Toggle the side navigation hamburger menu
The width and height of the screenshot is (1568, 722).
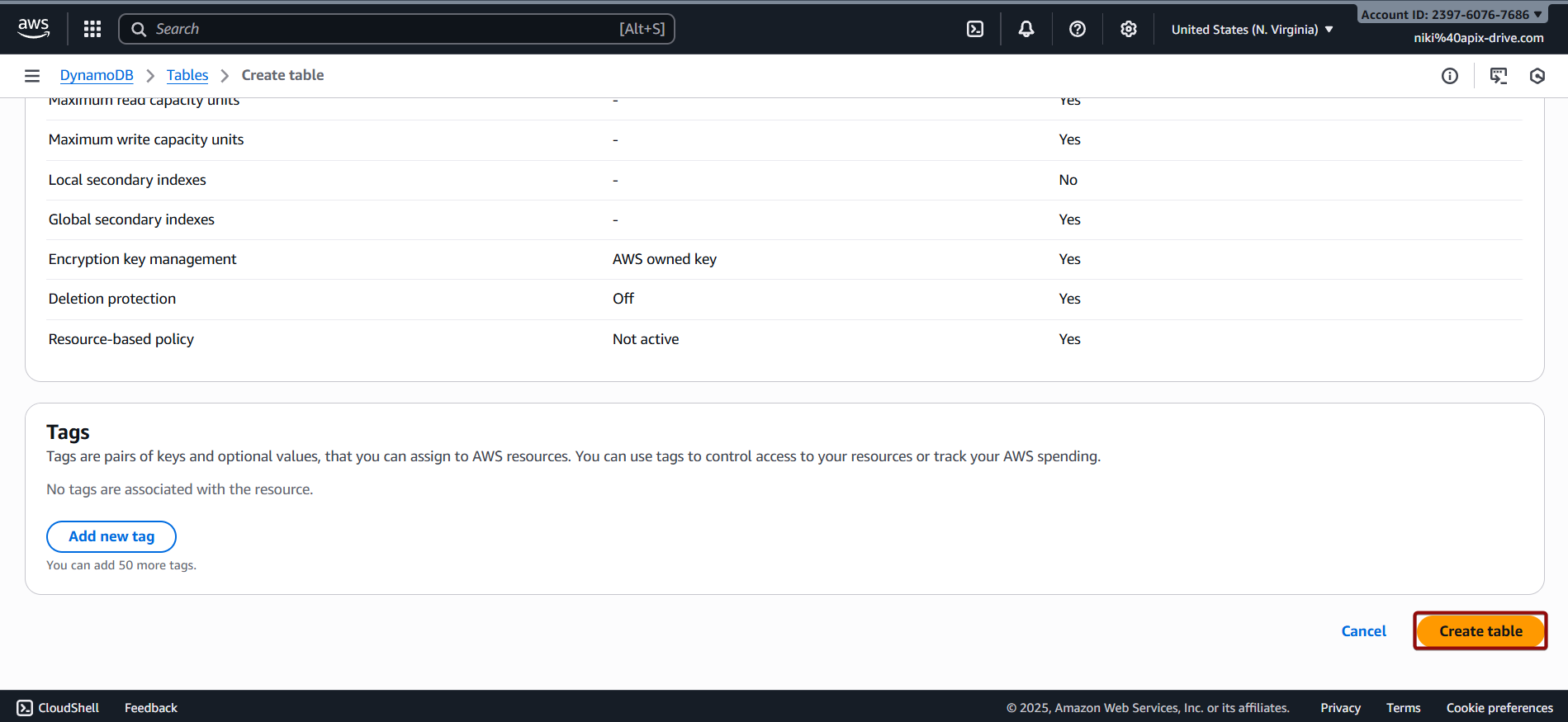32,76
